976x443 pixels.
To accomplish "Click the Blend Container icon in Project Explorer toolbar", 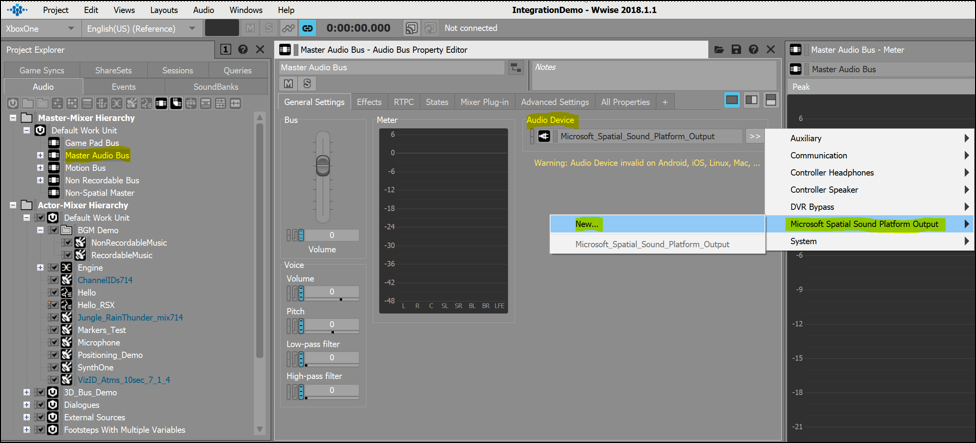I will click(x=116, y=103).
